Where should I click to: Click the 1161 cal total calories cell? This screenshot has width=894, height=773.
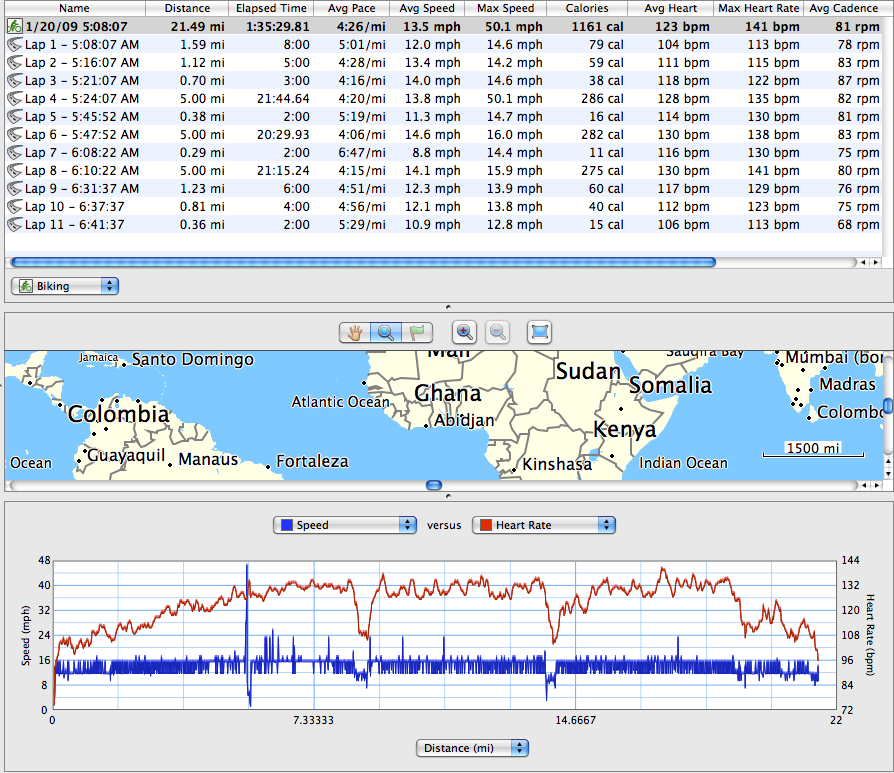tap(598, 26)
